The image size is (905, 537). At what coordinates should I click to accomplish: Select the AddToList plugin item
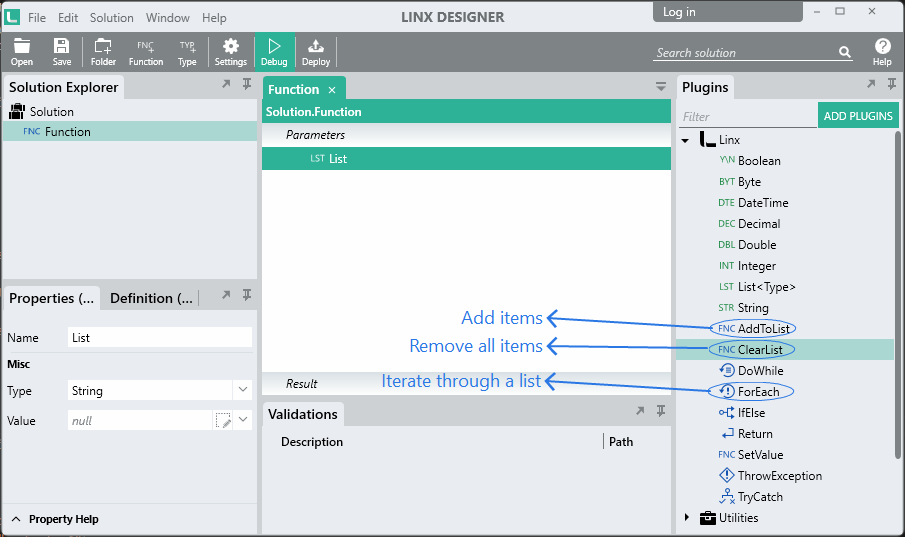754,329
